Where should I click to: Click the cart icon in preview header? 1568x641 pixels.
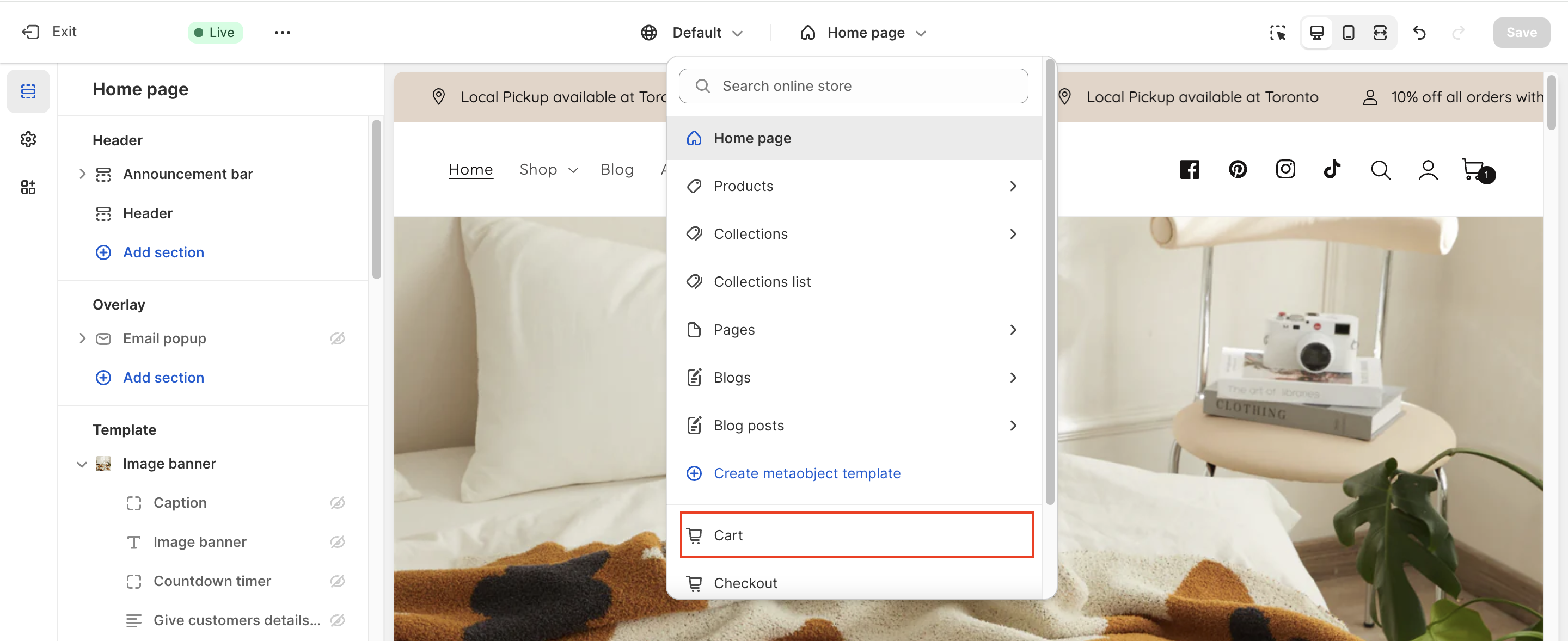(1473, 169)
